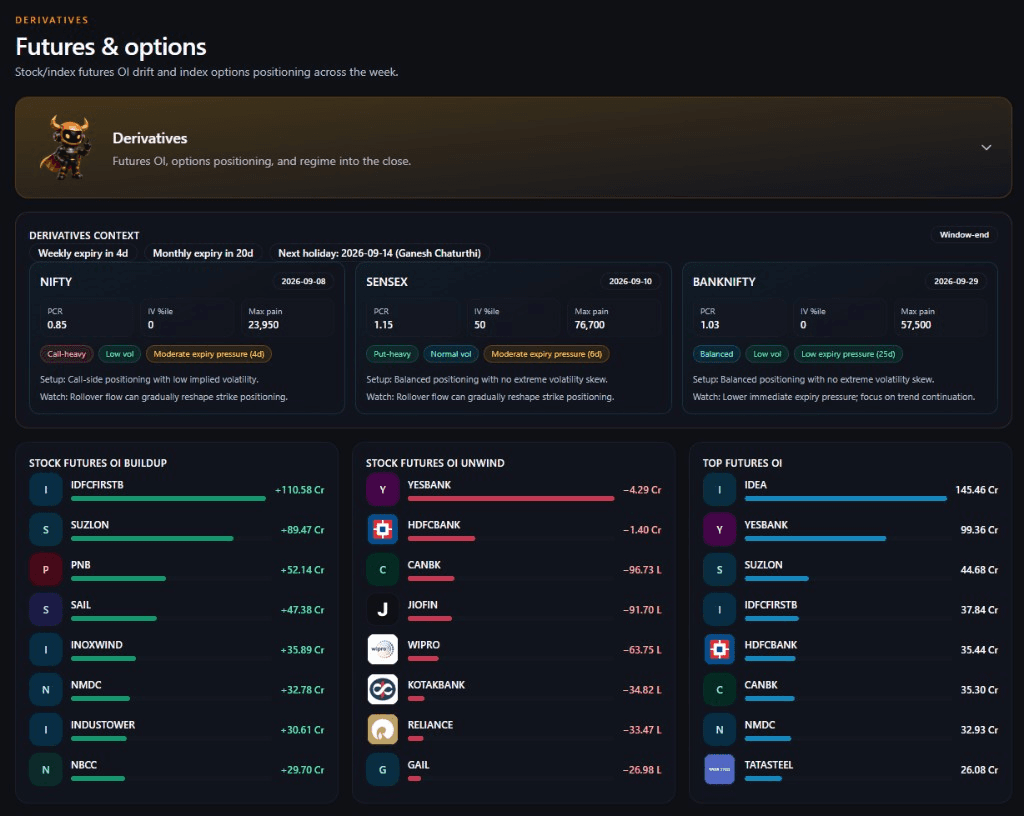Image resolution: width=1024 pixels, height=816 pixels.
Task: Click the Window-end badge
Action: (964, 235)
